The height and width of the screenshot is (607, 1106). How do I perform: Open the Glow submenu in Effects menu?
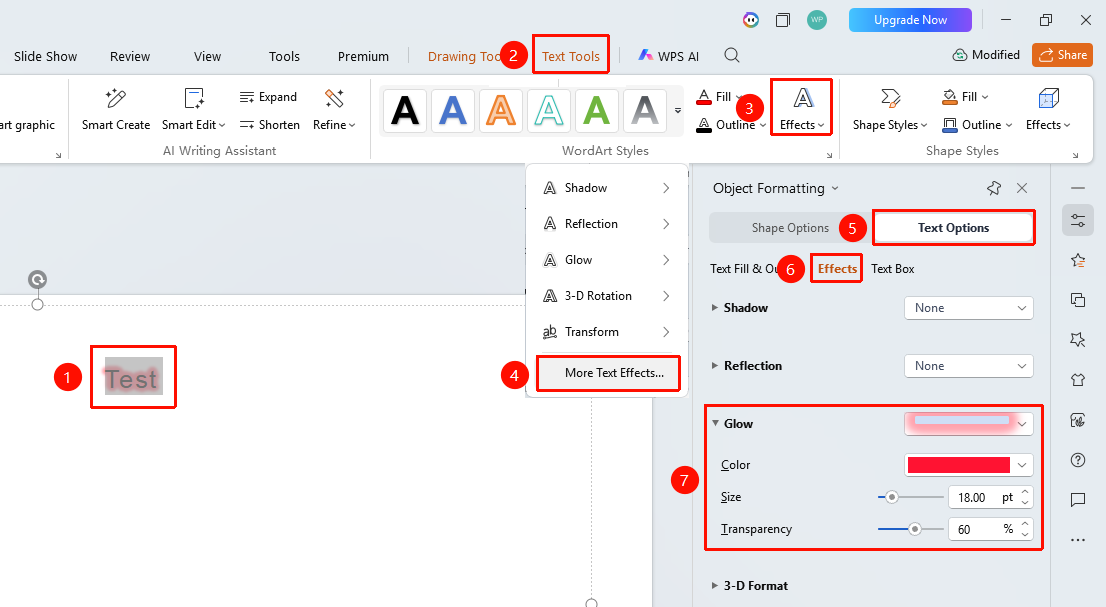607,259
